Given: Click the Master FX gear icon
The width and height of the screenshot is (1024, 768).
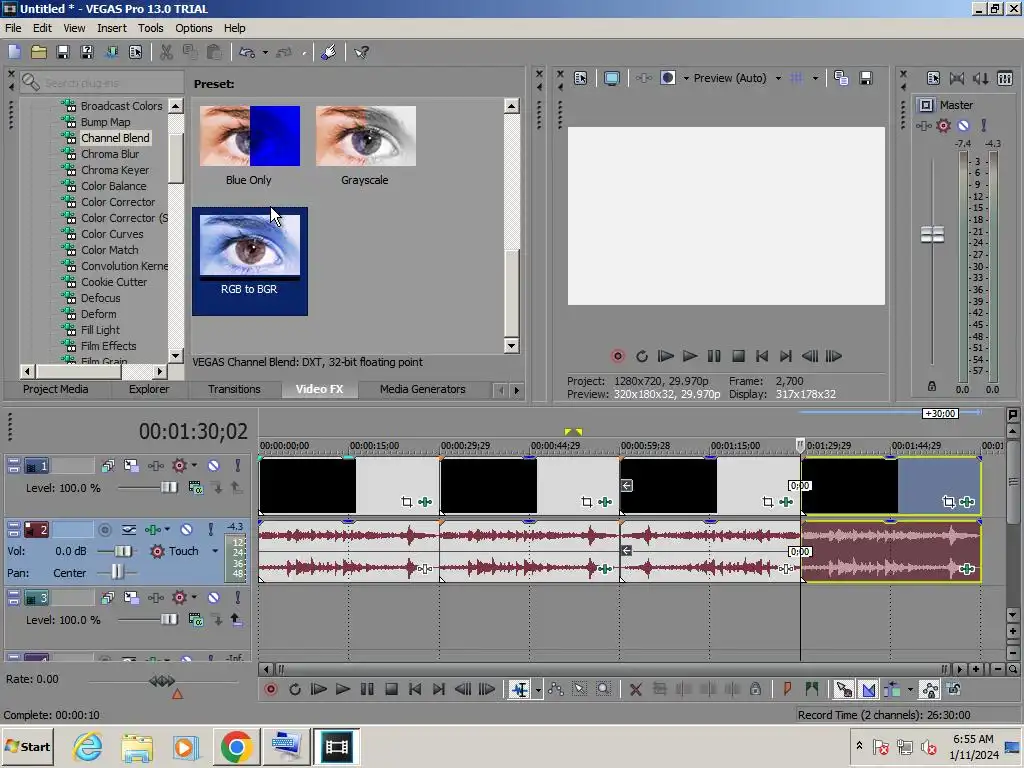Looking at the screenshot, I should (943, 125).
